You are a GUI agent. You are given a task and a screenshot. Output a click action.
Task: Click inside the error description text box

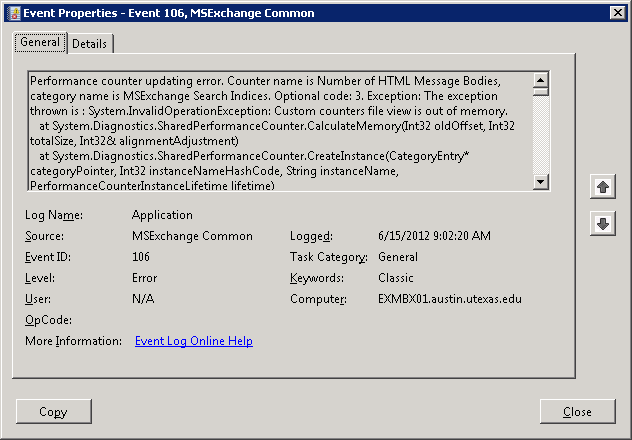pos(270,130)
